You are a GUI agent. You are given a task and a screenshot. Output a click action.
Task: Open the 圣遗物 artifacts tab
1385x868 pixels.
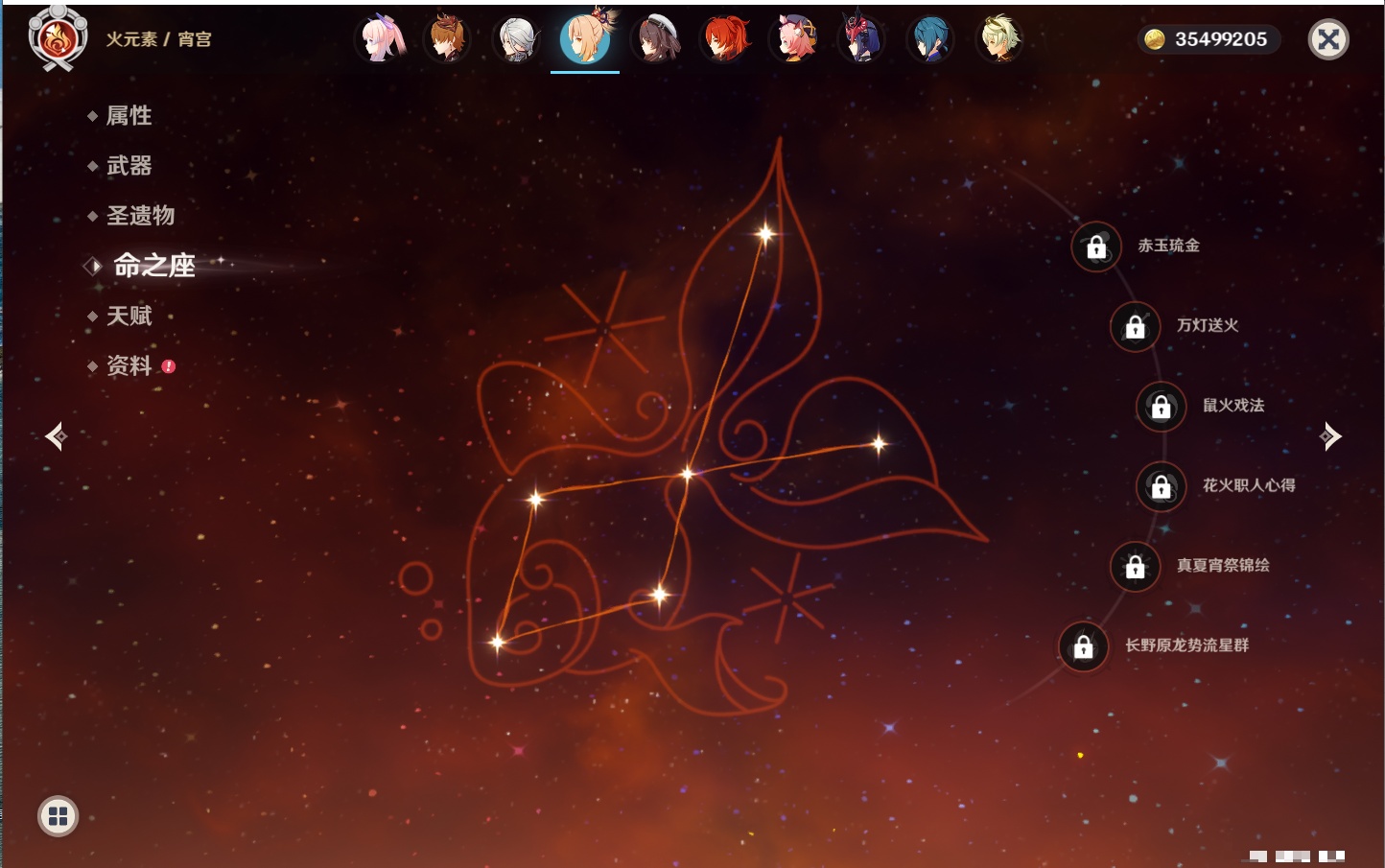pyautogui.click(x=140, y=216)
